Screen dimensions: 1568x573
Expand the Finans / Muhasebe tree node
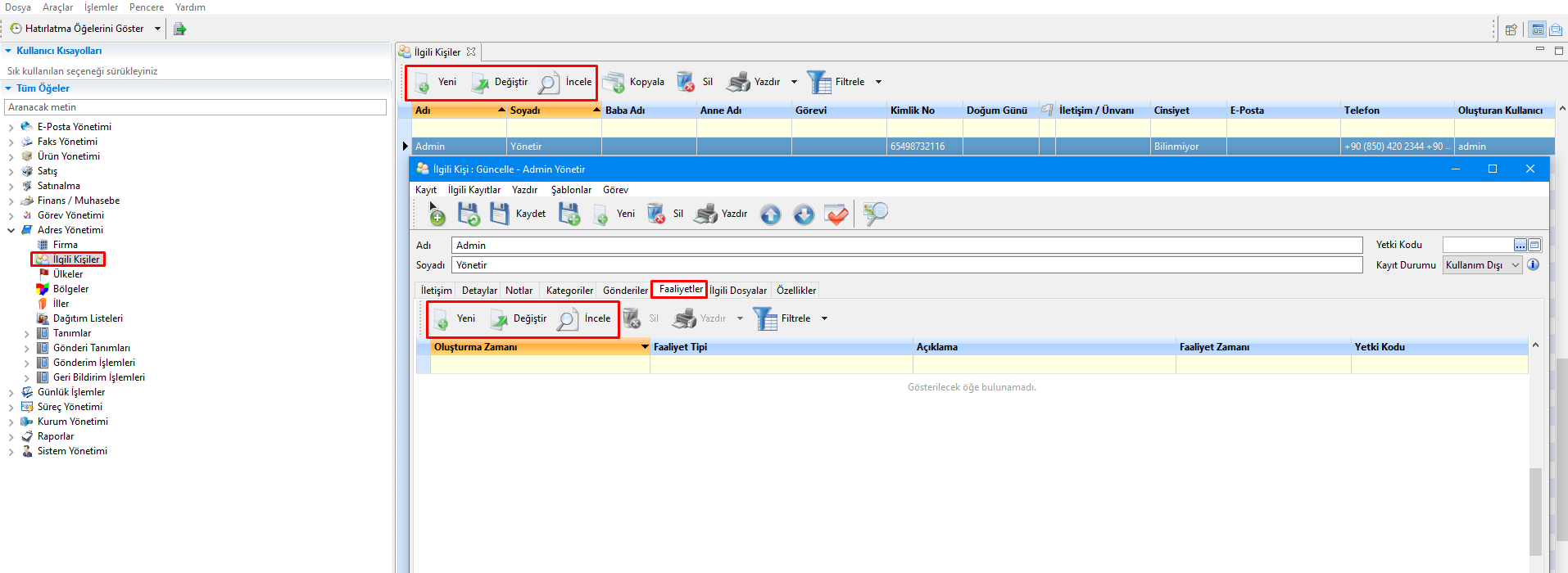click(x=11, y=201)
